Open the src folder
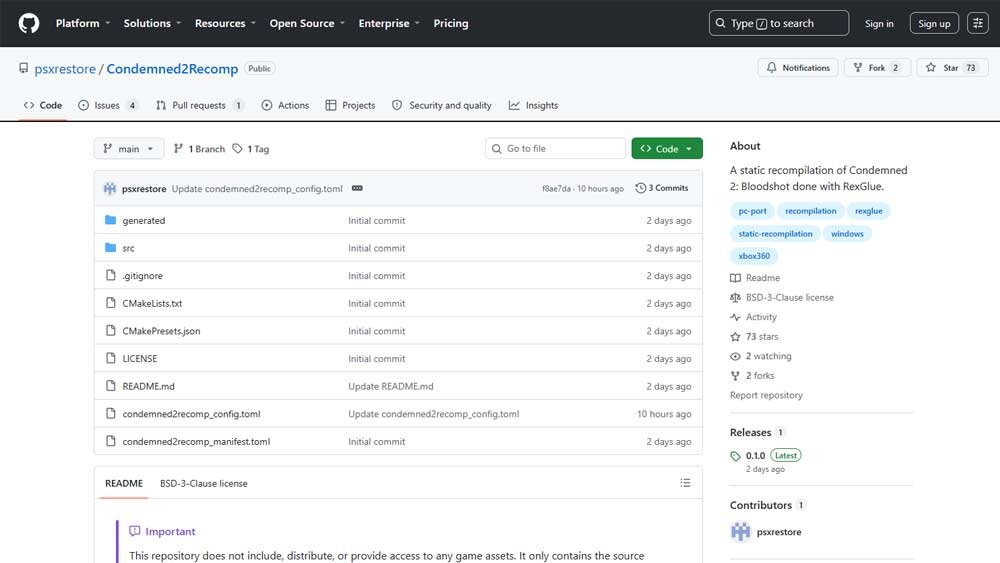 128,248
